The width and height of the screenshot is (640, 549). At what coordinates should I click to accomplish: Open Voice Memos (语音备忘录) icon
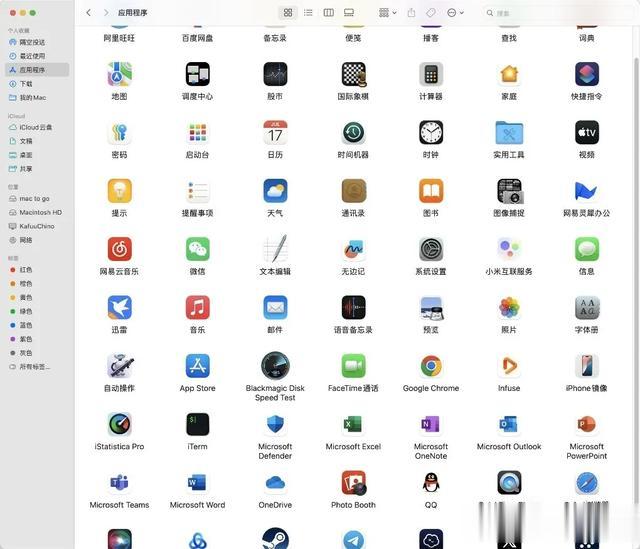pyautogui.click(x=353, y=307)
